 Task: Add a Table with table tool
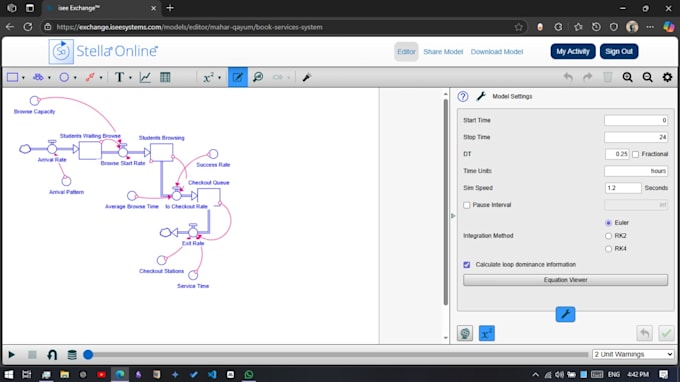pos(165,77)
